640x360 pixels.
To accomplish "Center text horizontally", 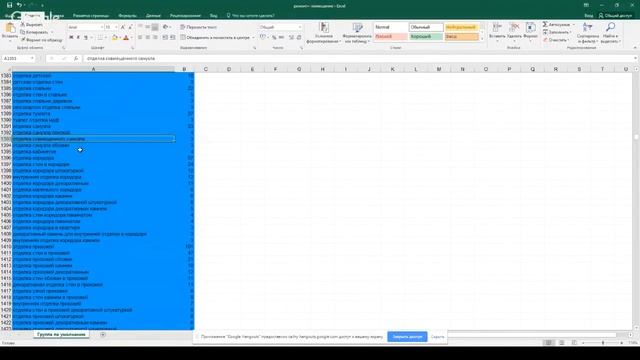I will click(x=148, y=38).
